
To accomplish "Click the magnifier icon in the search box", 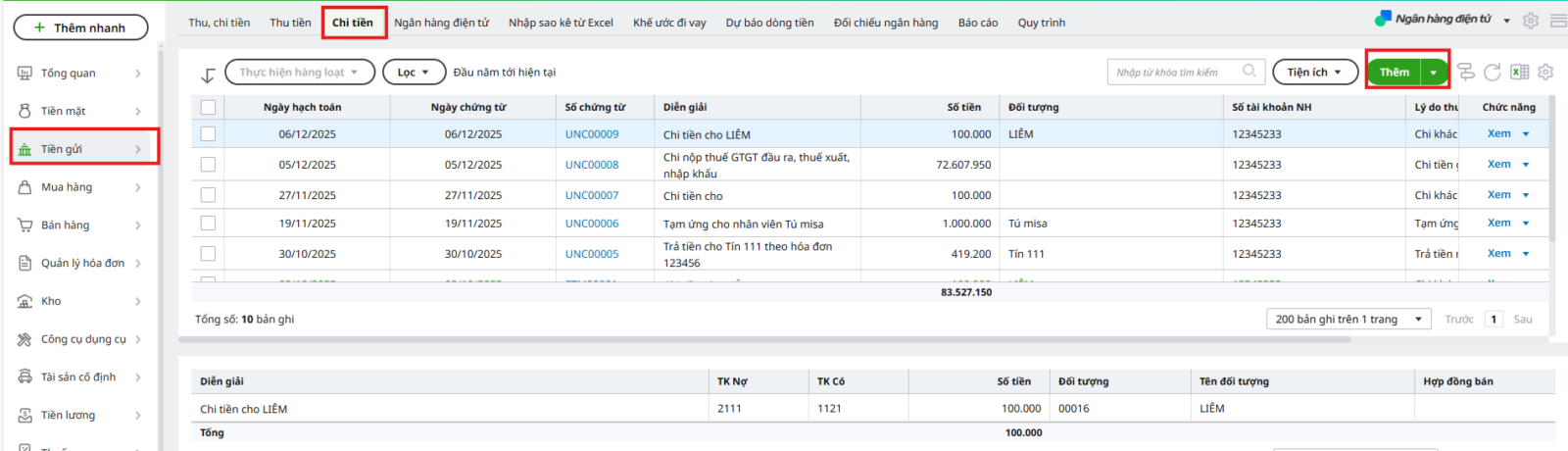I will [1249, 71].
